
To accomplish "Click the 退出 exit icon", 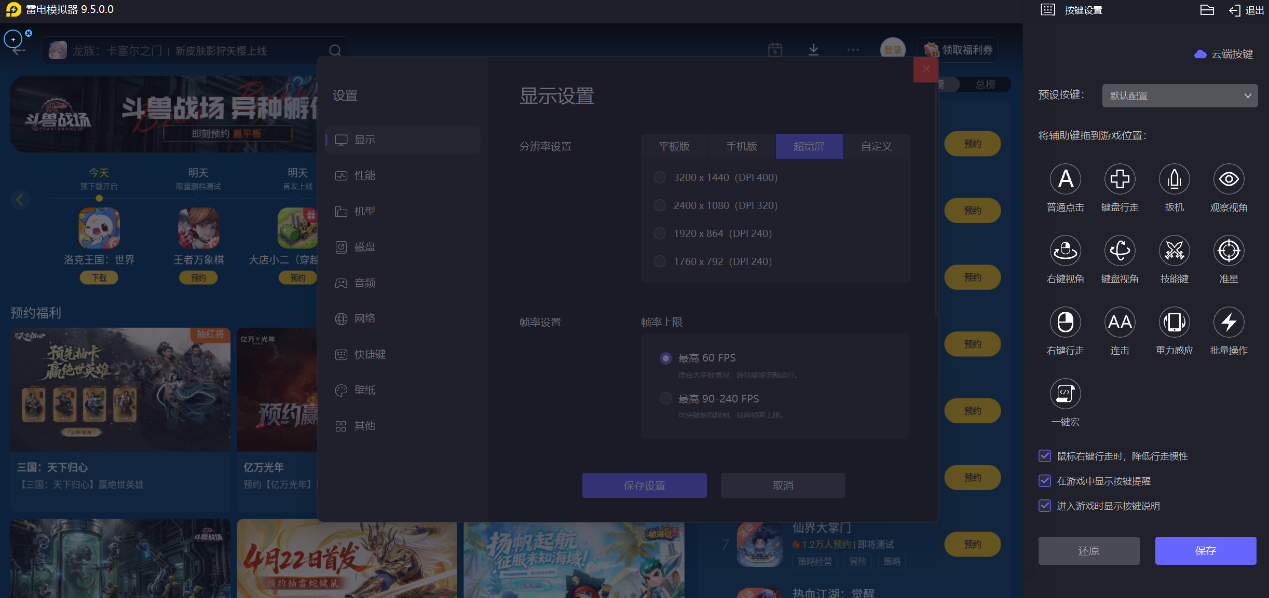I will coord(1234,10).
